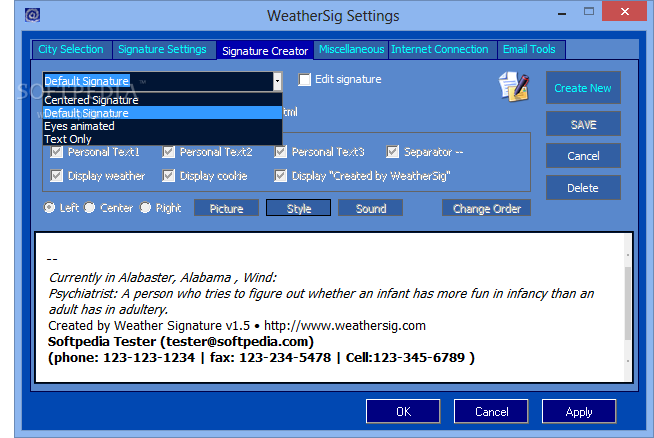The height and width of the screenshot is (438, 654).
Task: Open the Signature Settings tab
Action: click(162, 49)
